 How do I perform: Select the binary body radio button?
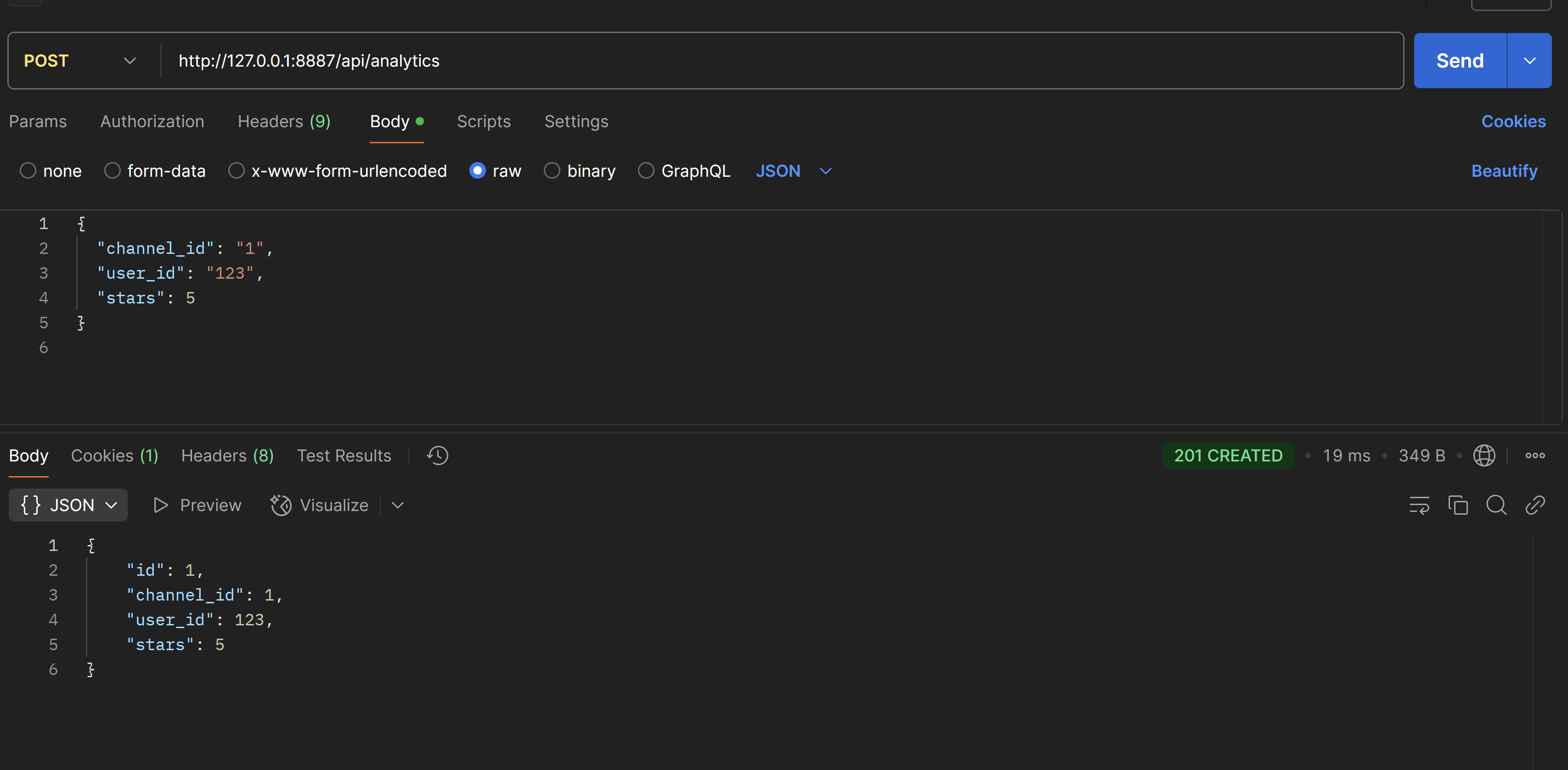[552, 171]
